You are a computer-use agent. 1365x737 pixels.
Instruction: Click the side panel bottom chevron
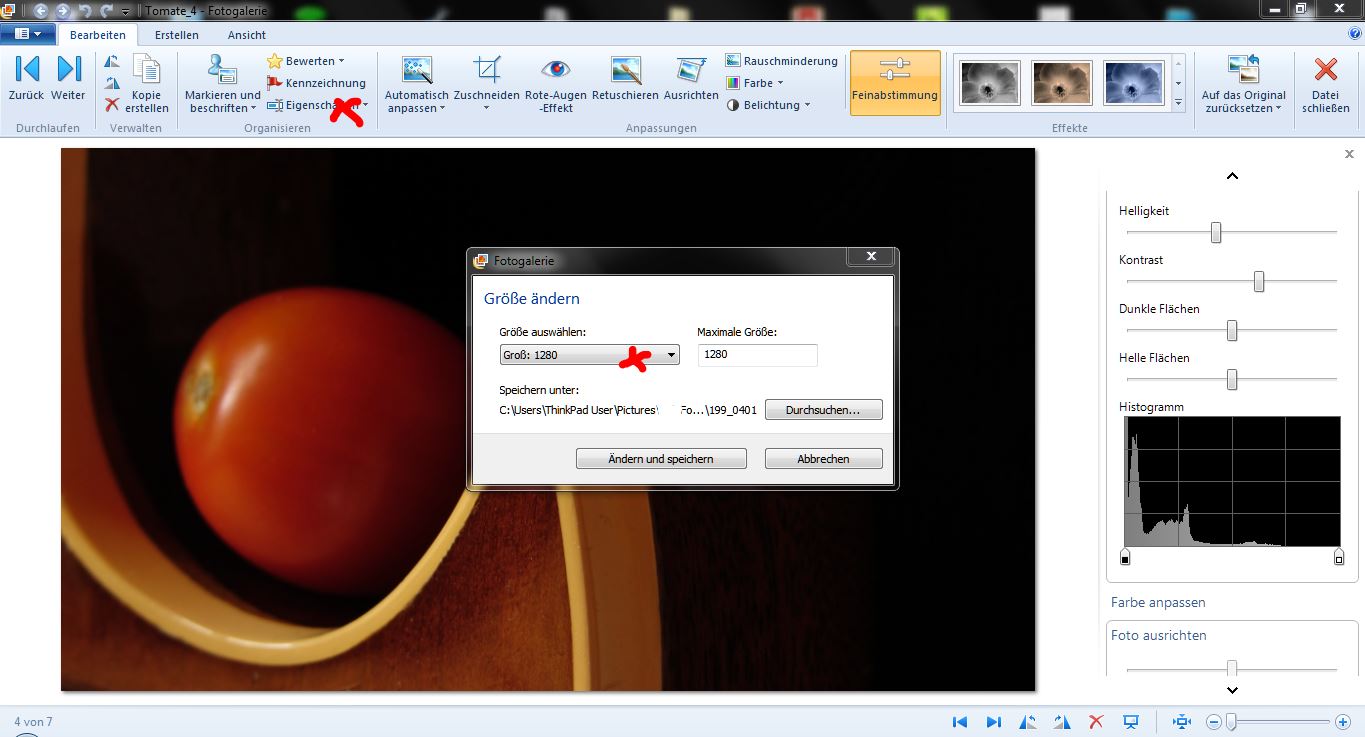coord(1232,690)
